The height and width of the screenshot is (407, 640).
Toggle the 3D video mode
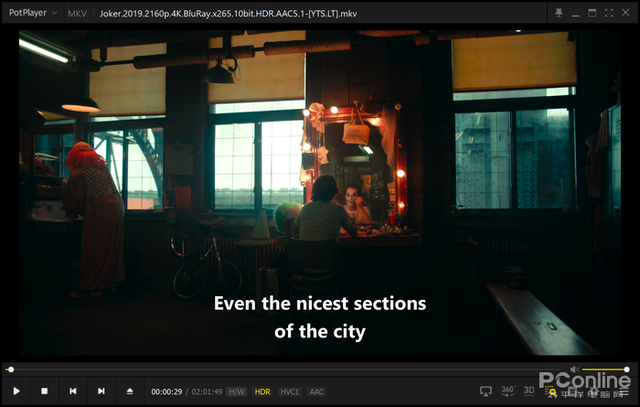pyautogui.click(x=529, y=391)
